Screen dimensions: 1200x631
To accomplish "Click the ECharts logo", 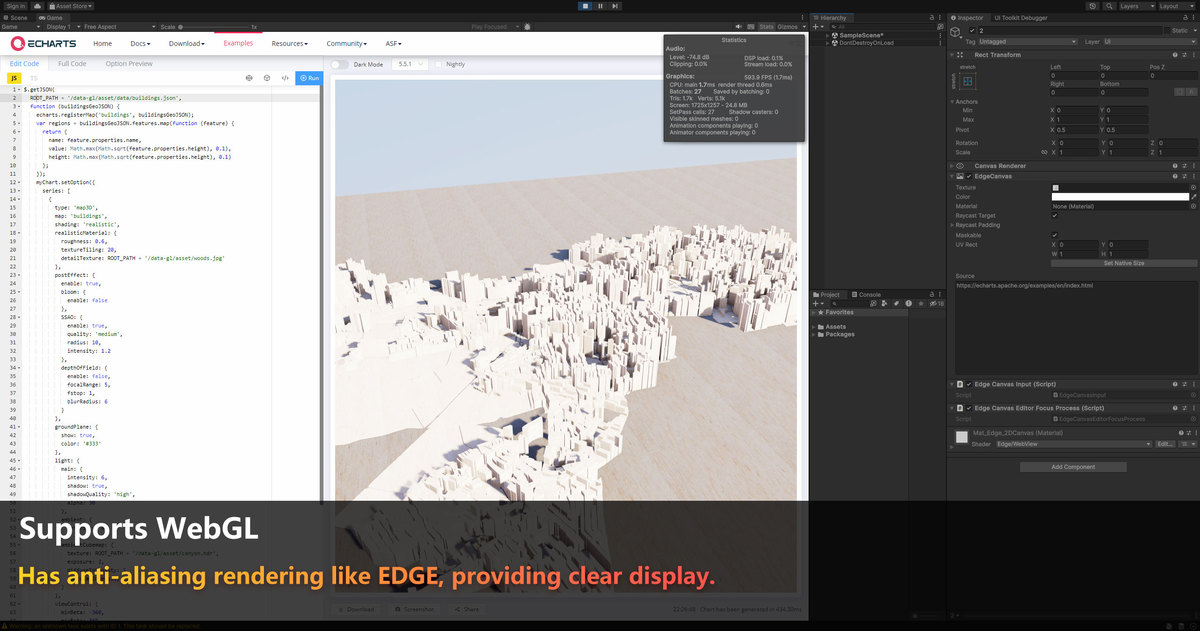I will point(45,44).
